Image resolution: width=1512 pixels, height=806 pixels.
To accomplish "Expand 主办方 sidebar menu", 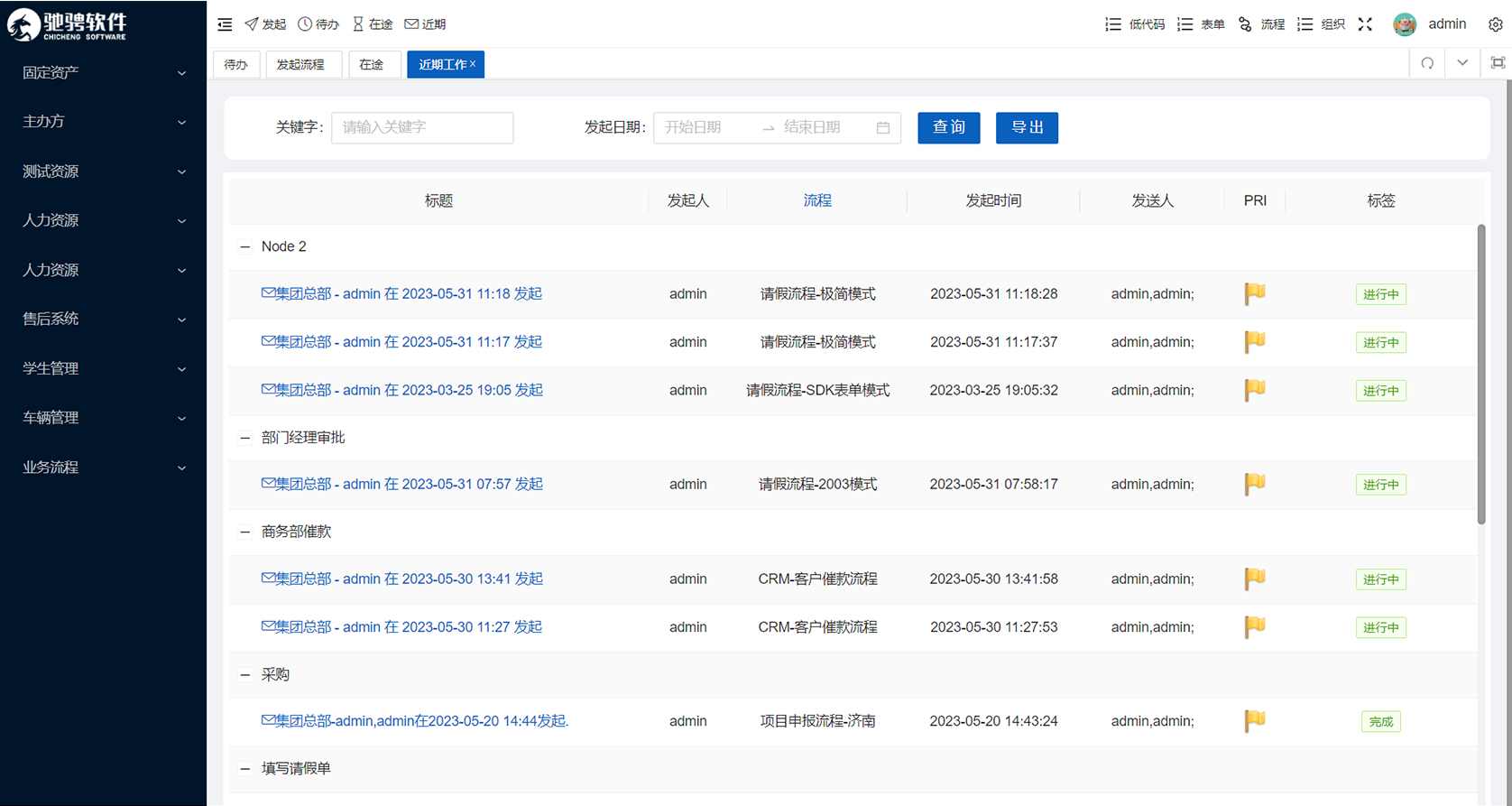I will 104,122.
